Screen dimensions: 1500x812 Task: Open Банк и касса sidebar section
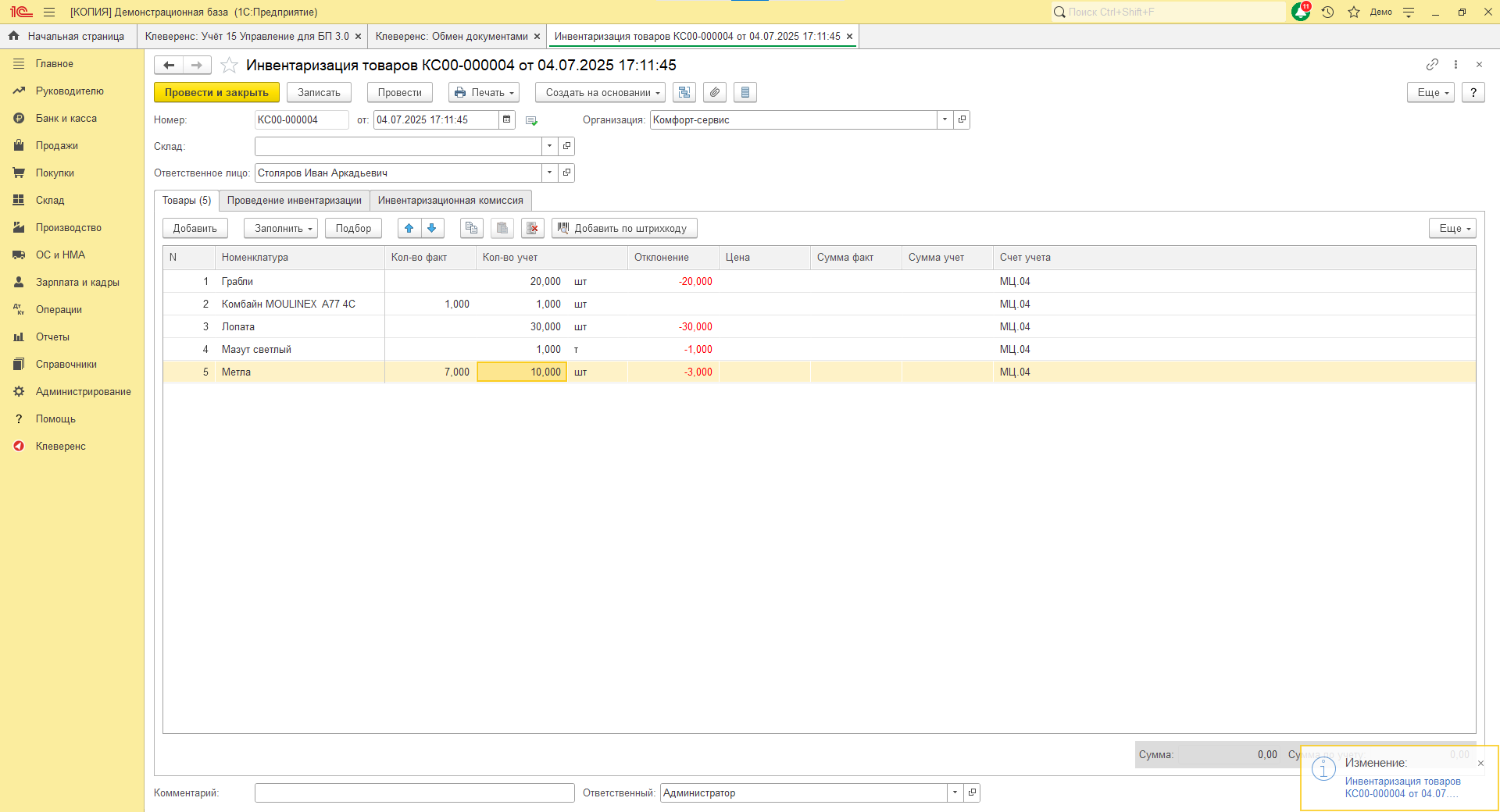[x=66, y=118]
